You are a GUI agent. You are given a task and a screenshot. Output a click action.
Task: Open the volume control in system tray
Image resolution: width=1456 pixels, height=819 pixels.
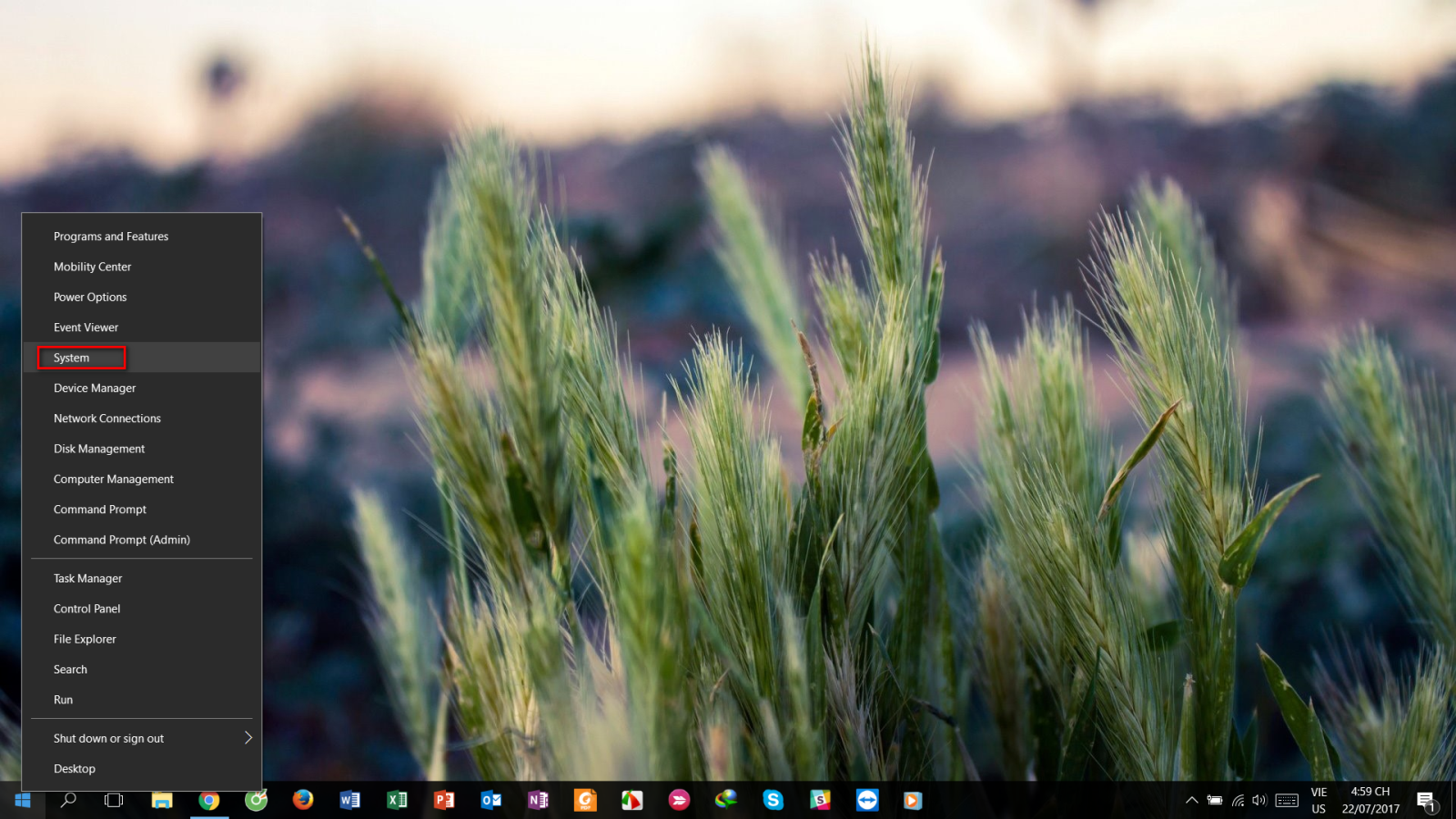pos(1259,801)
